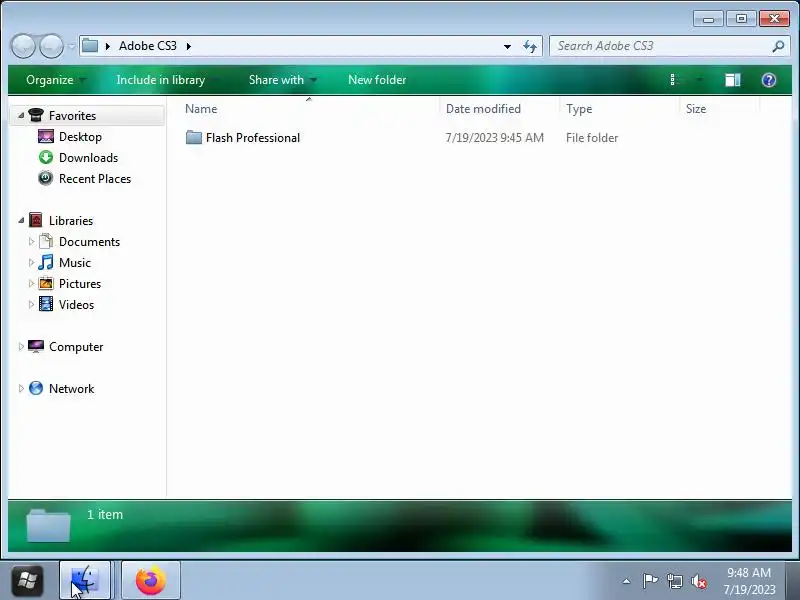Image resolution: width=800 pixels, height=600 pixels.
Task: Click the Music note icon
Action: (x=45, y=262)
